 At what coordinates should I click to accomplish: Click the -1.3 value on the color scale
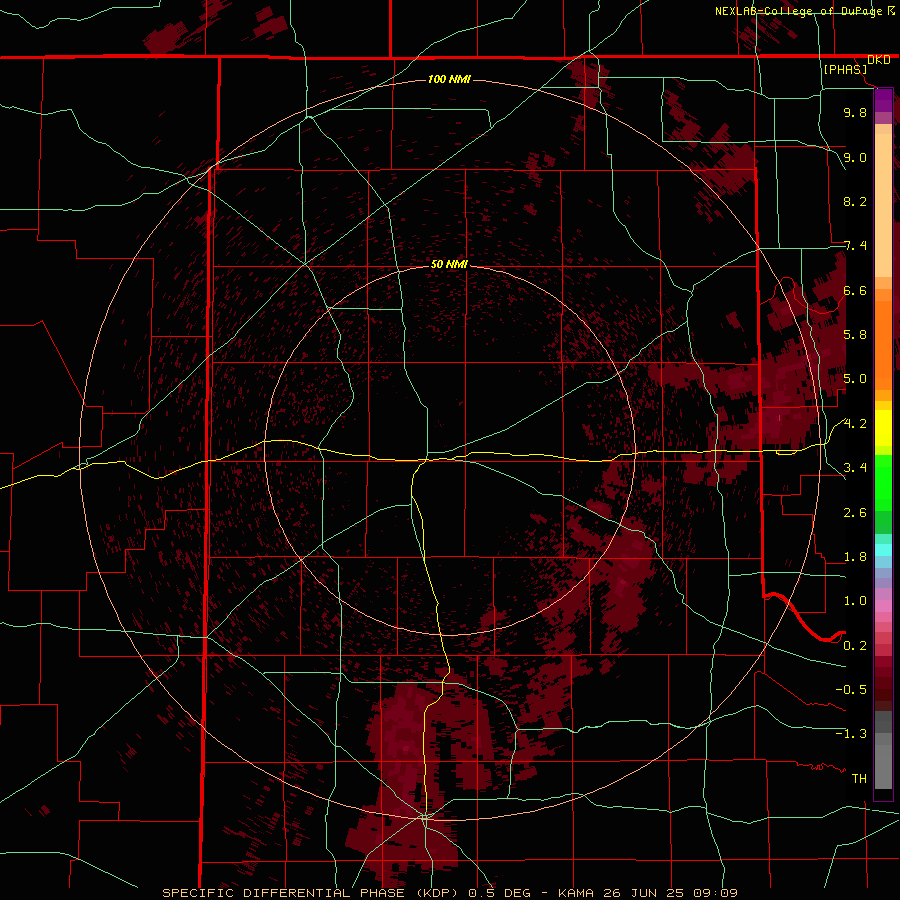851,734
